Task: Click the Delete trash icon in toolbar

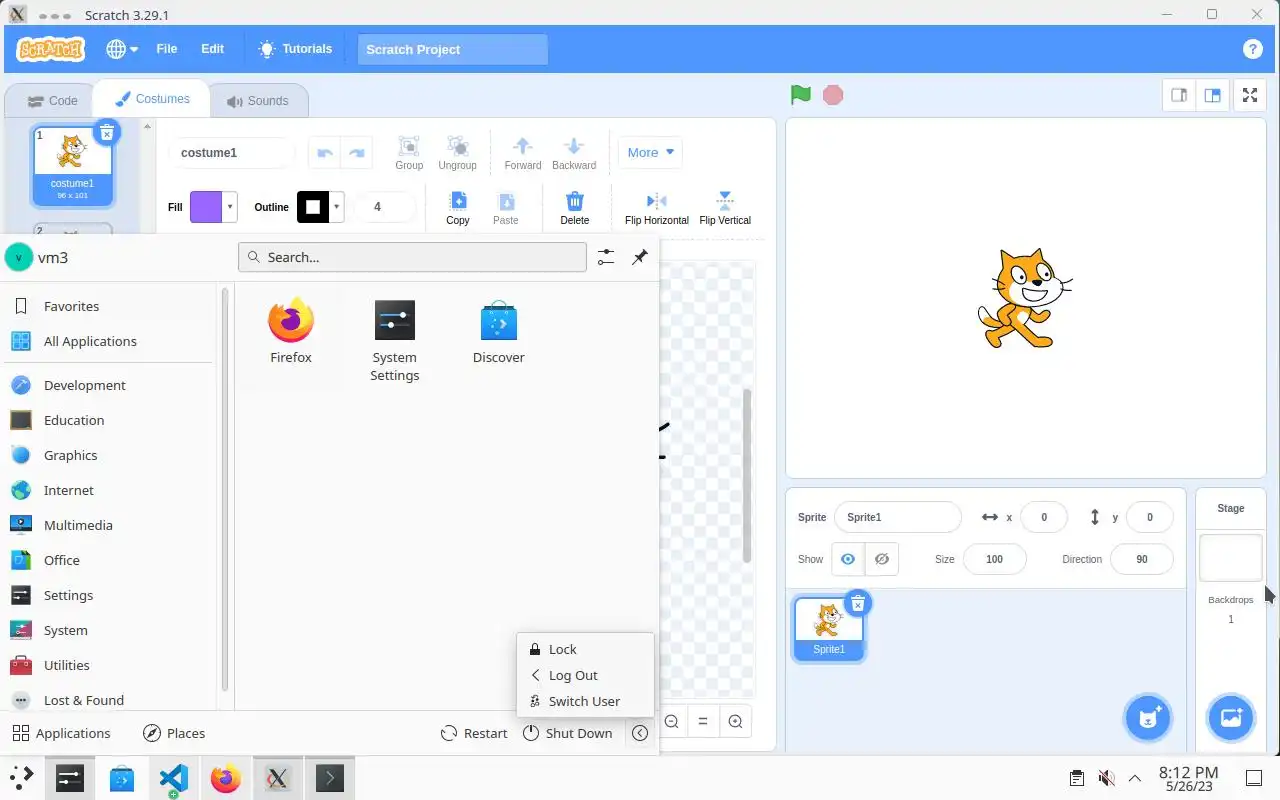Action: coord(574,208)
